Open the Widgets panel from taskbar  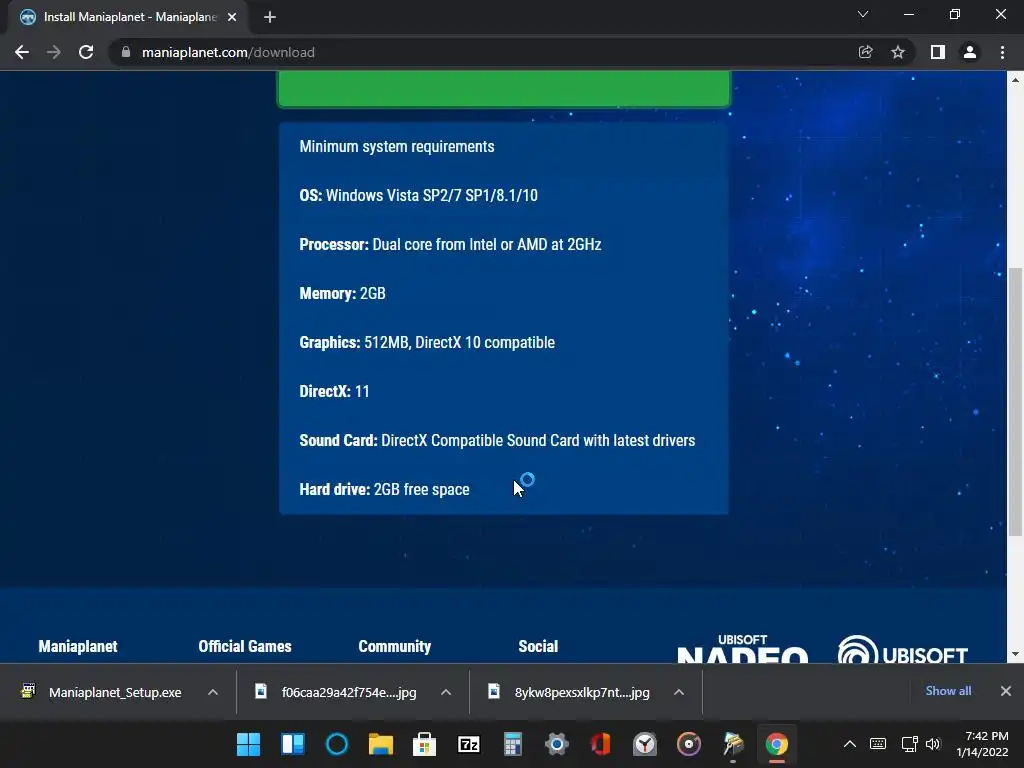pos(293,744)
